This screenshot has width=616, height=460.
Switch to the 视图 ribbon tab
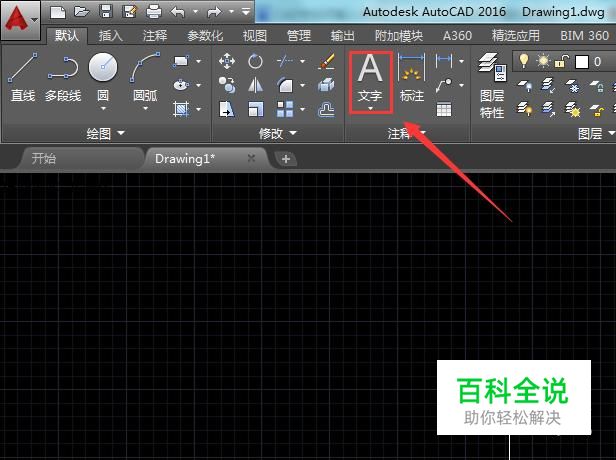[255, 36]
